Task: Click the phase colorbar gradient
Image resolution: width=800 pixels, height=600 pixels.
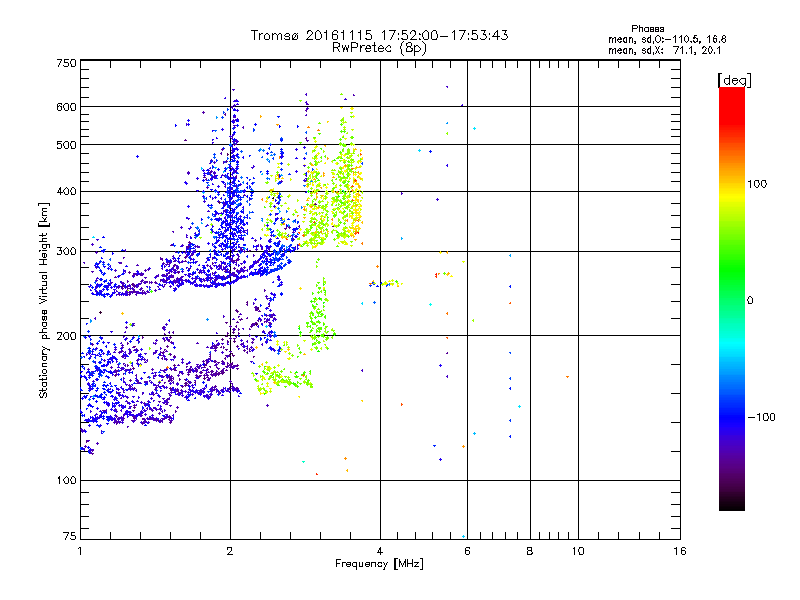Action: pos(732,298)
